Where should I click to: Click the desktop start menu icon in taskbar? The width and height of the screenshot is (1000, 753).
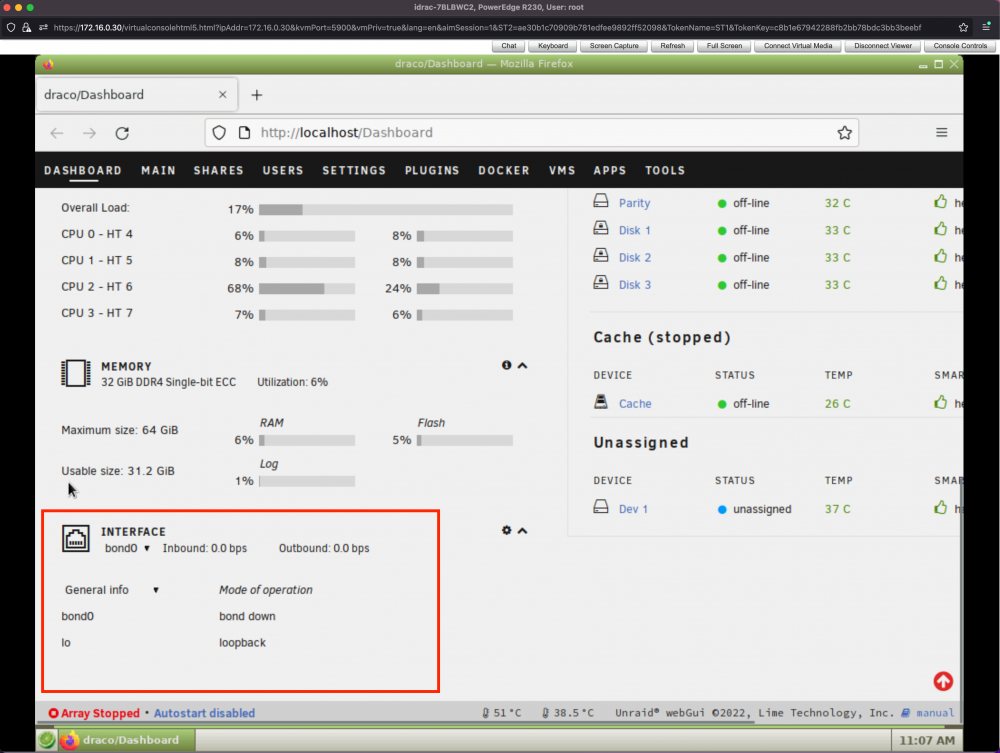point(46,740)
